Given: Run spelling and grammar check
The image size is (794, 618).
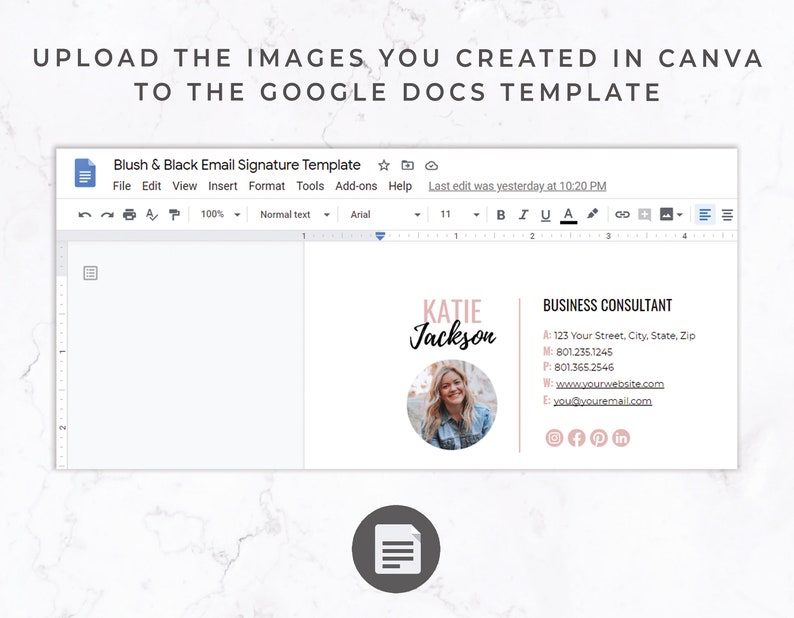Looking at the screenshot, I should coord(151,215).
